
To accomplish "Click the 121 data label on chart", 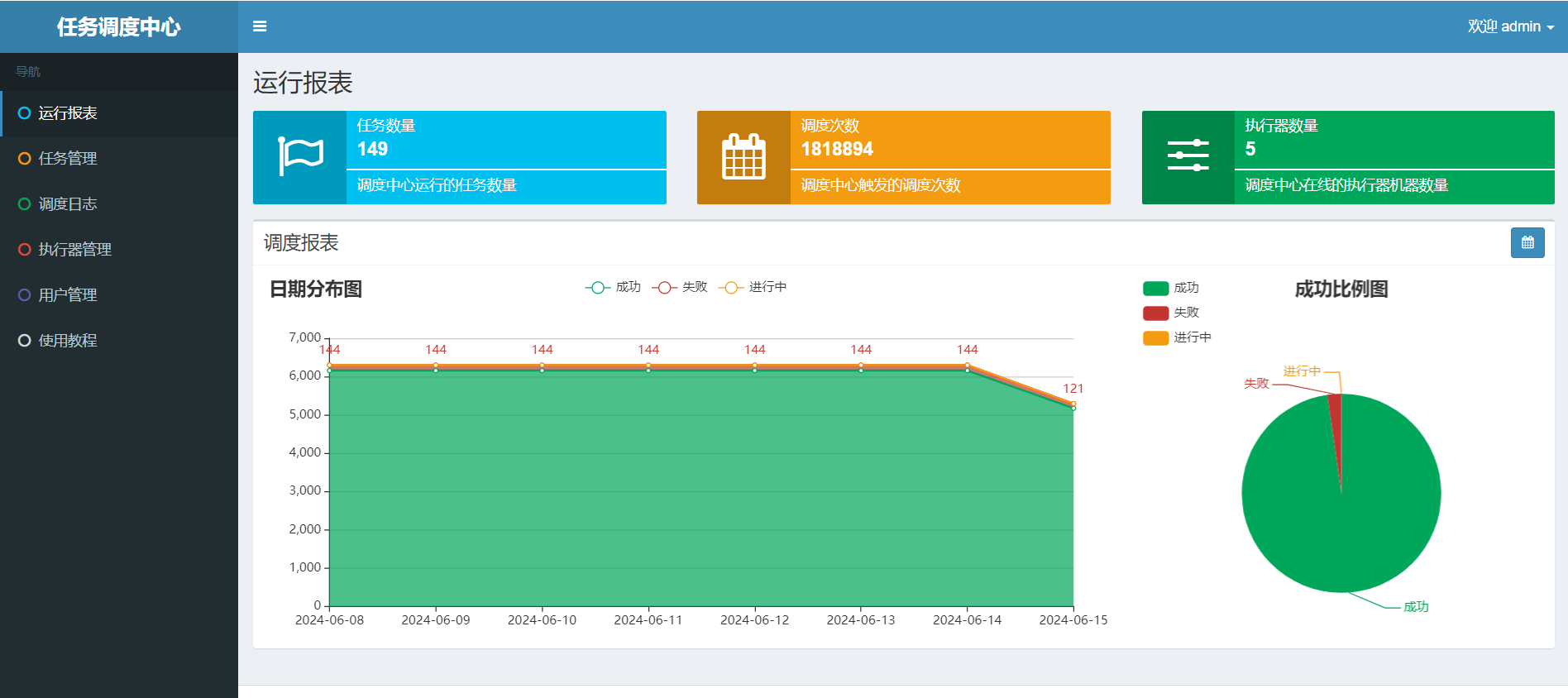I will pyautogui.click(x=1073, y=389).
